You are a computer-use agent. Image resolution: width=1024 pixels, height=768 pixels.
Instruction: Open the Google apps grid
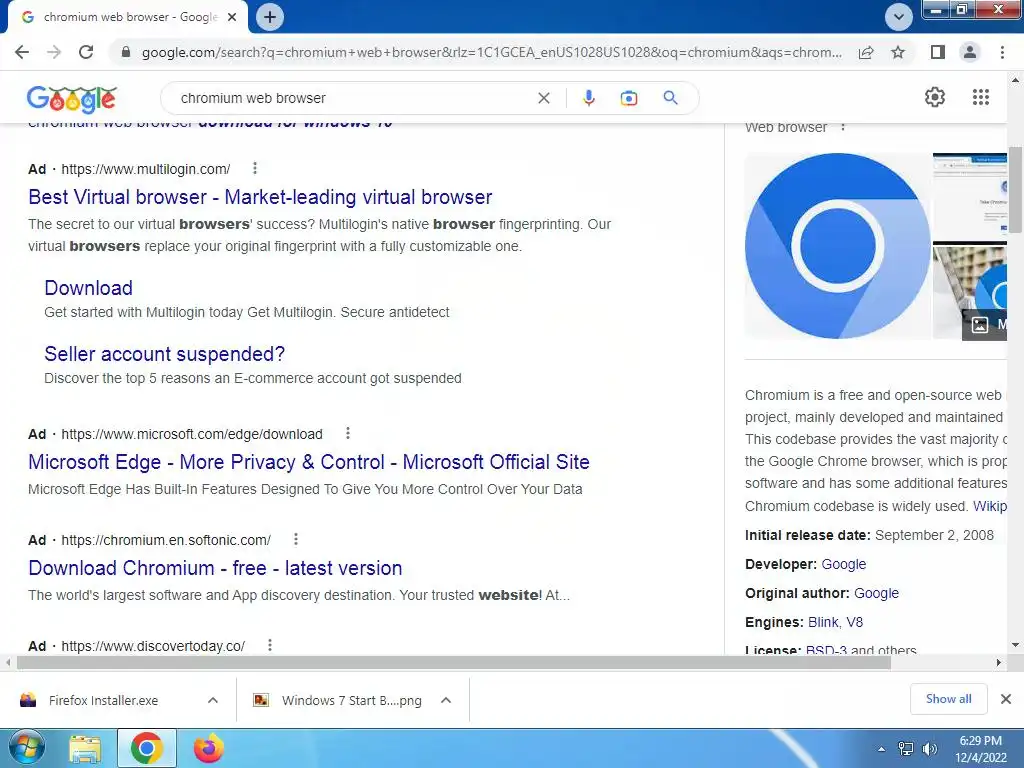(980, 97)
